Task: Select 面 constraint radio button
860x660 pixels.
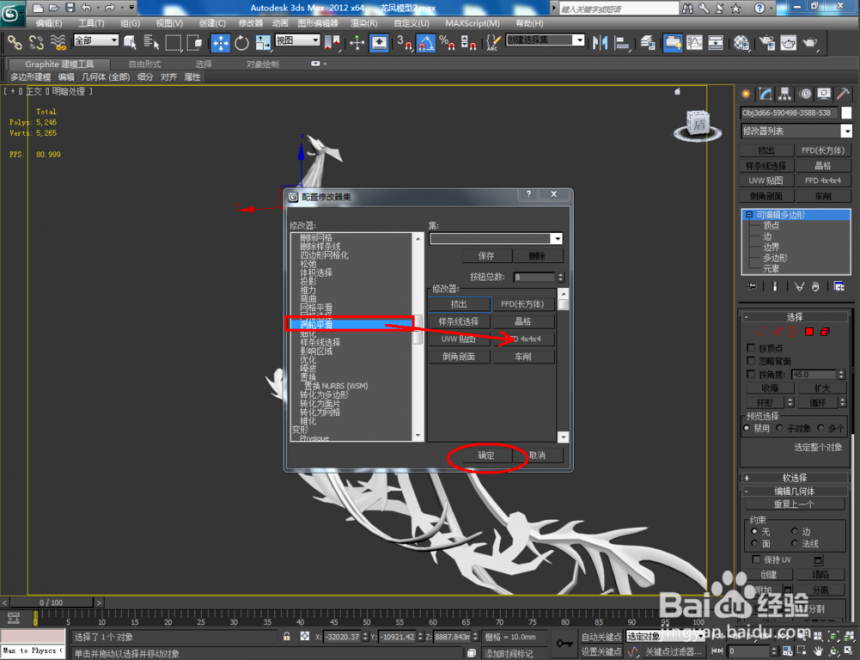Action: pyautogui.click(x=755, y=543)
